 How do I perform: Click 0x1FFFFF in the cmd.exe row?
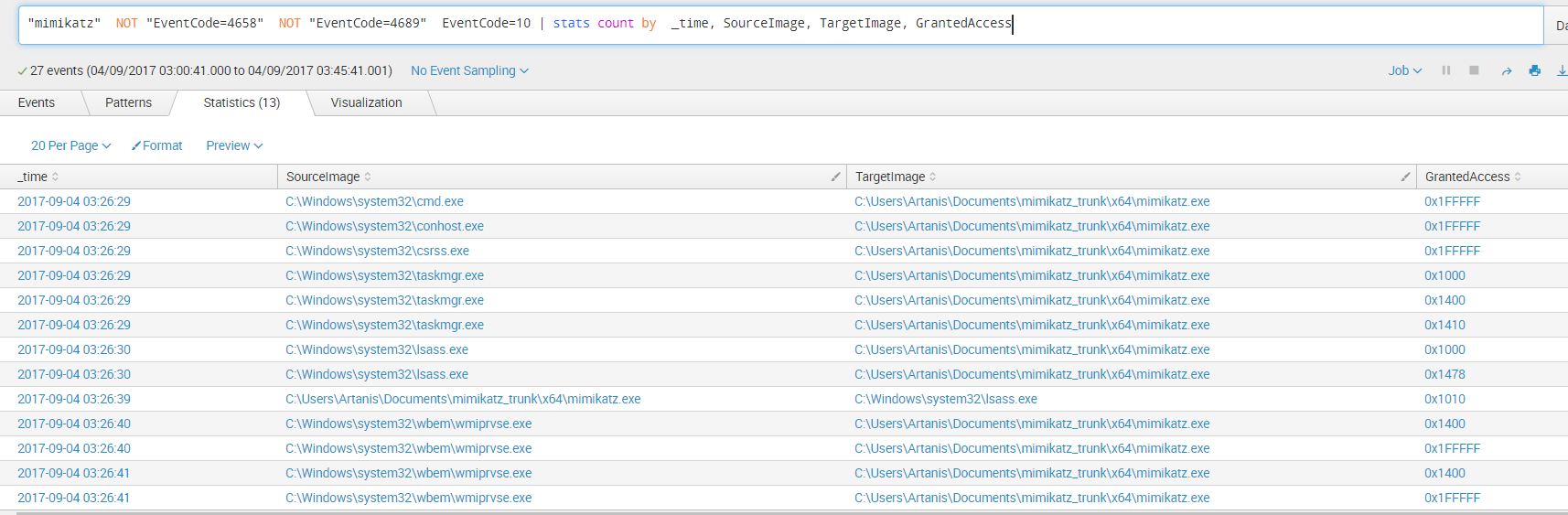1452,201
